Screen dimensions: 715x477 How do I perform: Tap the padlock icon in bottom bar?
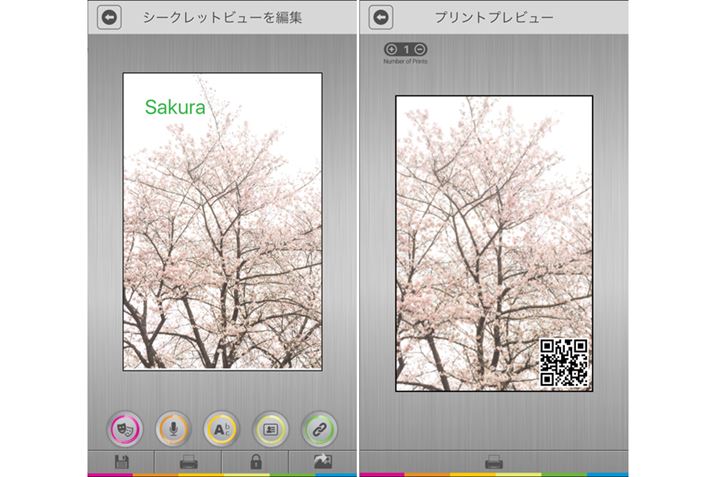coord(256,462)
